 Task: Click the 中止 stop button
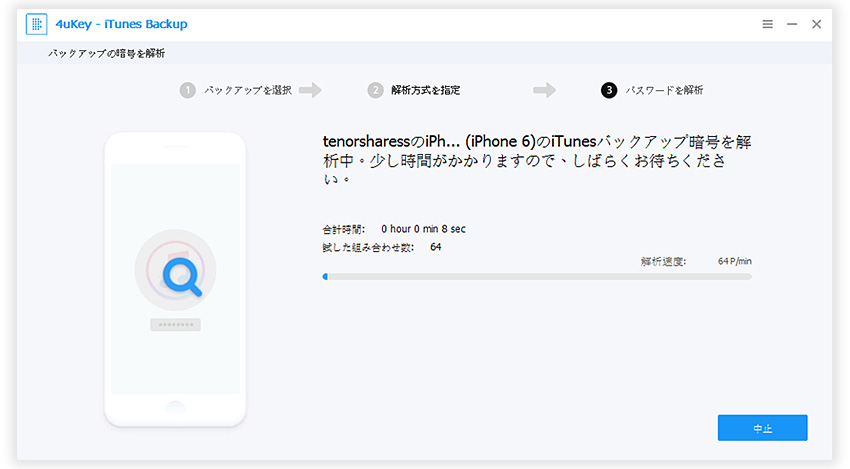point(762,428)
